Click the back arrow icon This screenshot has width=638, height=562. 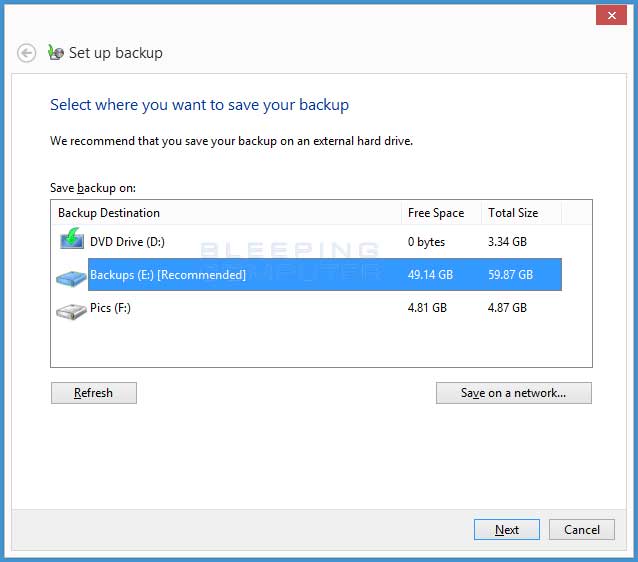(x=26, y=53)
